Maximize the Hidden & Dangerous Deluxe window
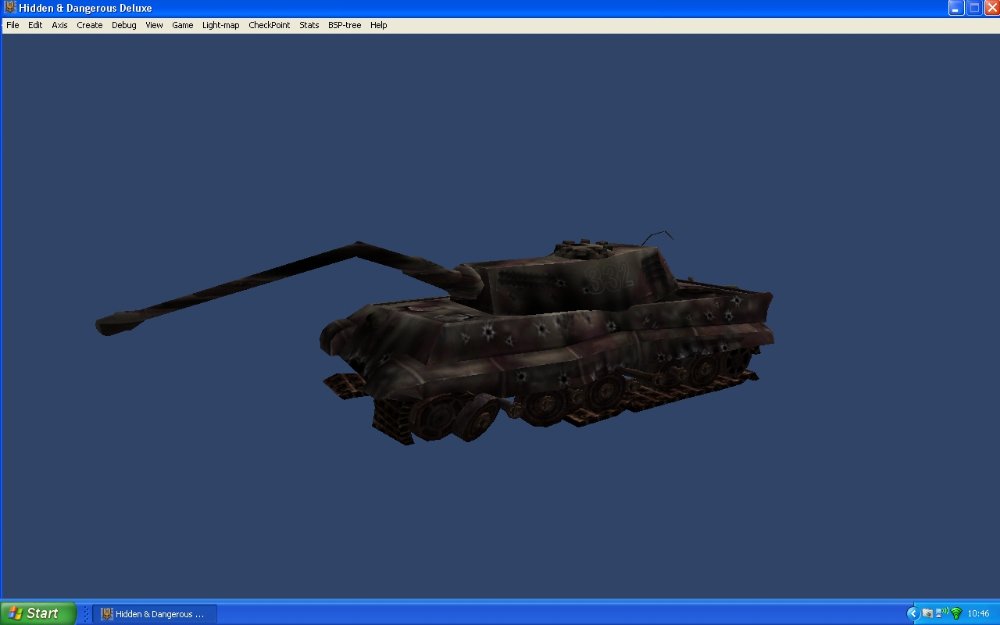This screenshot has height=625, width=1000. [x=974, y=8]
